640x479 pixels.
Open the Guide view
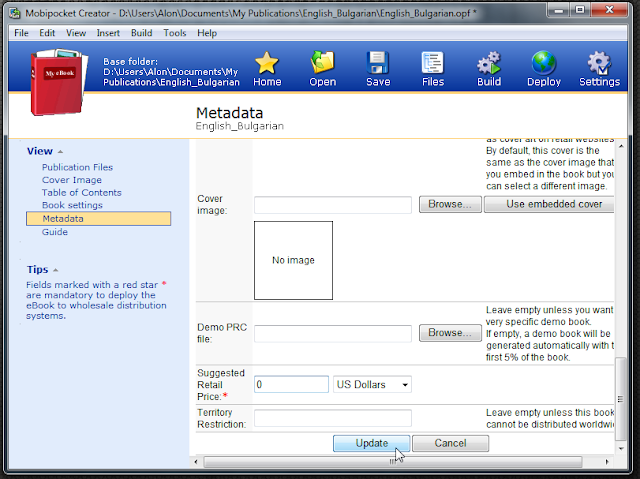(55, 232)
